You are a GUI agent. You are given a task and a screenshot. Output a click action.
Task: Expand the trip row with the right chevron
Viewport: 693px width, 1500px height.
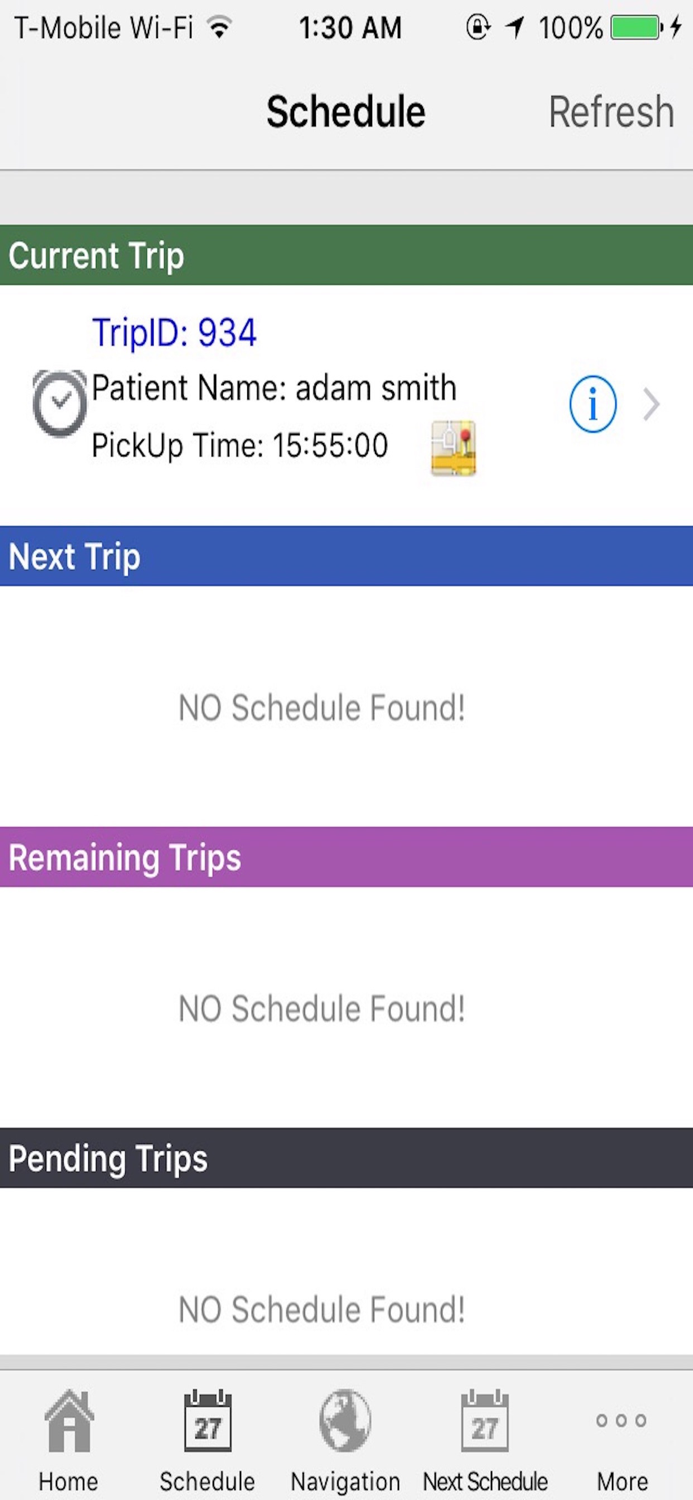(x=652, y=405)
